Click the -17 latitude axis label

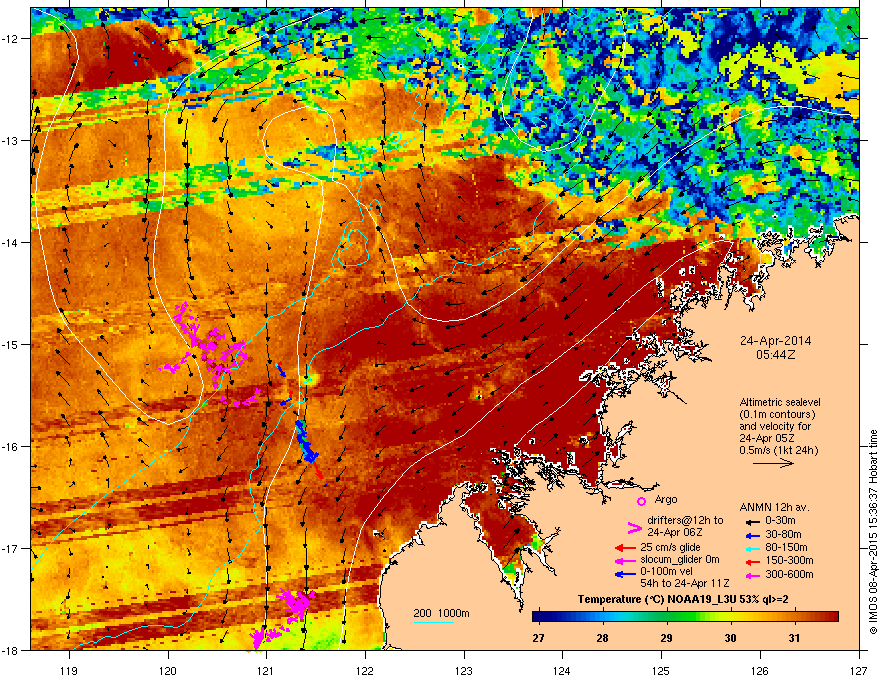pos(11,548)
